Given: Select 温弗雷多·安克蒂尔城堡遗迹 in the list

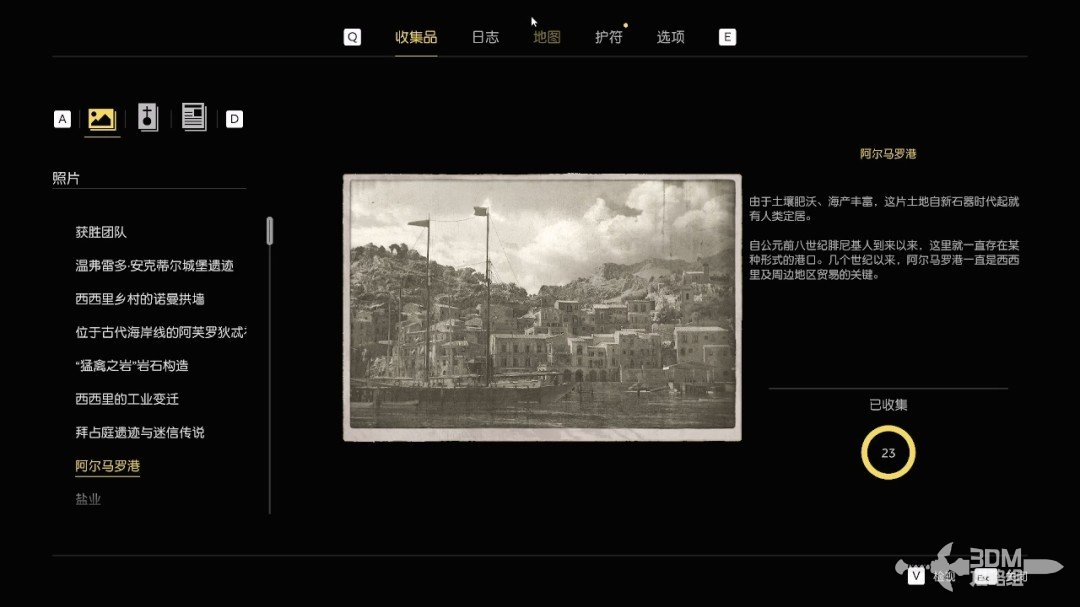Looking at the screenshot, I should click(154, 266).
